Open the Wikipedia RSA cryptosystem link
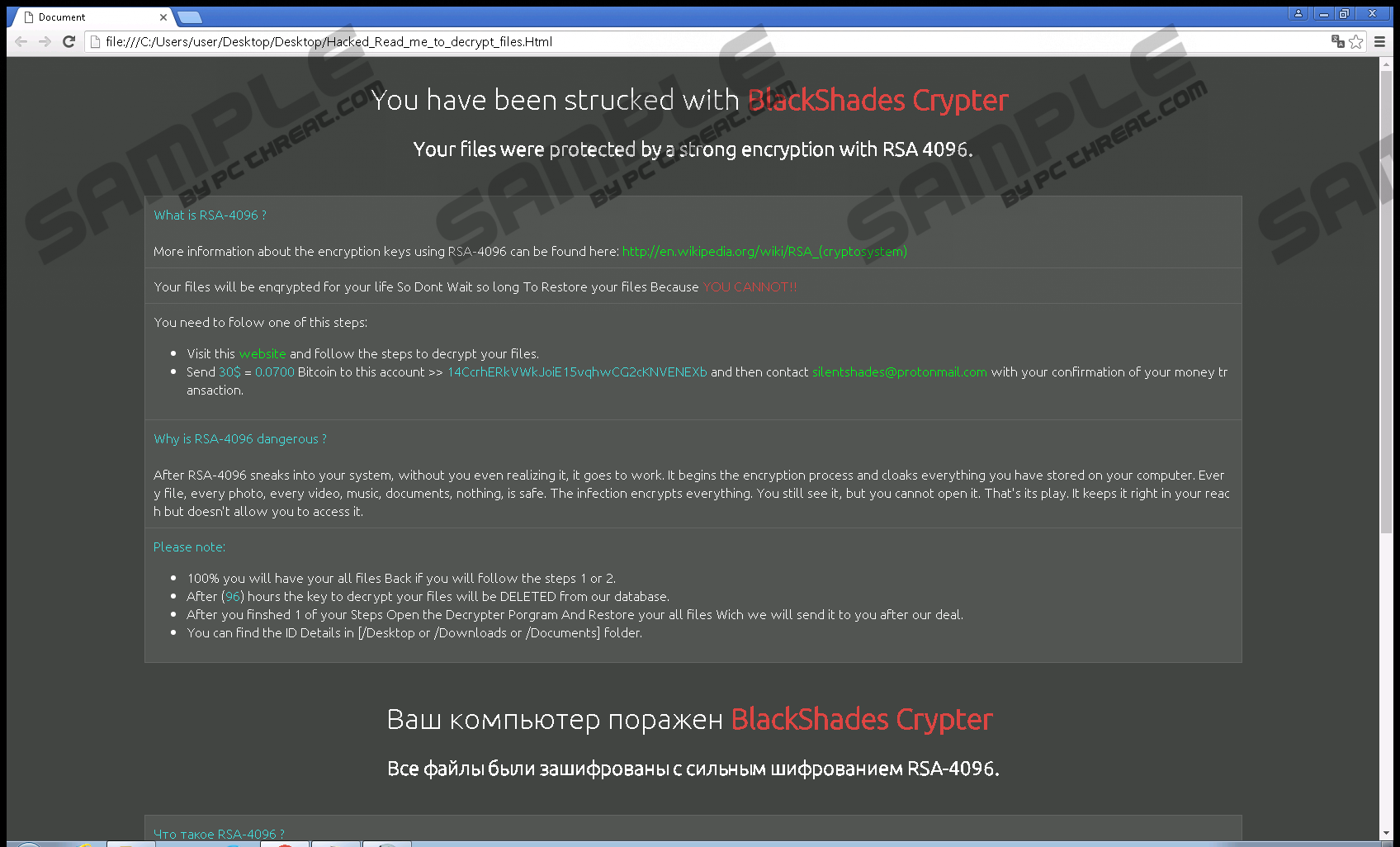 764,252
